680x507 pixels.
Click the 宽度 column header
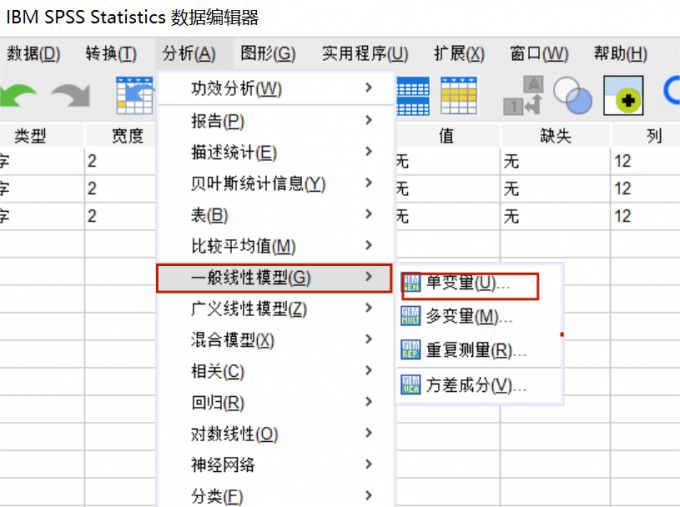point(121,136)
